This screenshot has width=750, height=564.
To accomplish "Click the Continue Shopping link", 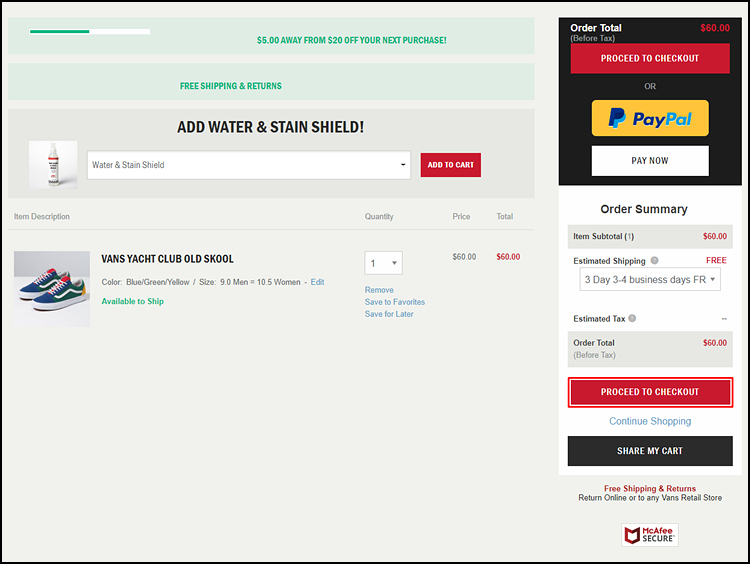I will click(x=650, y=421).
